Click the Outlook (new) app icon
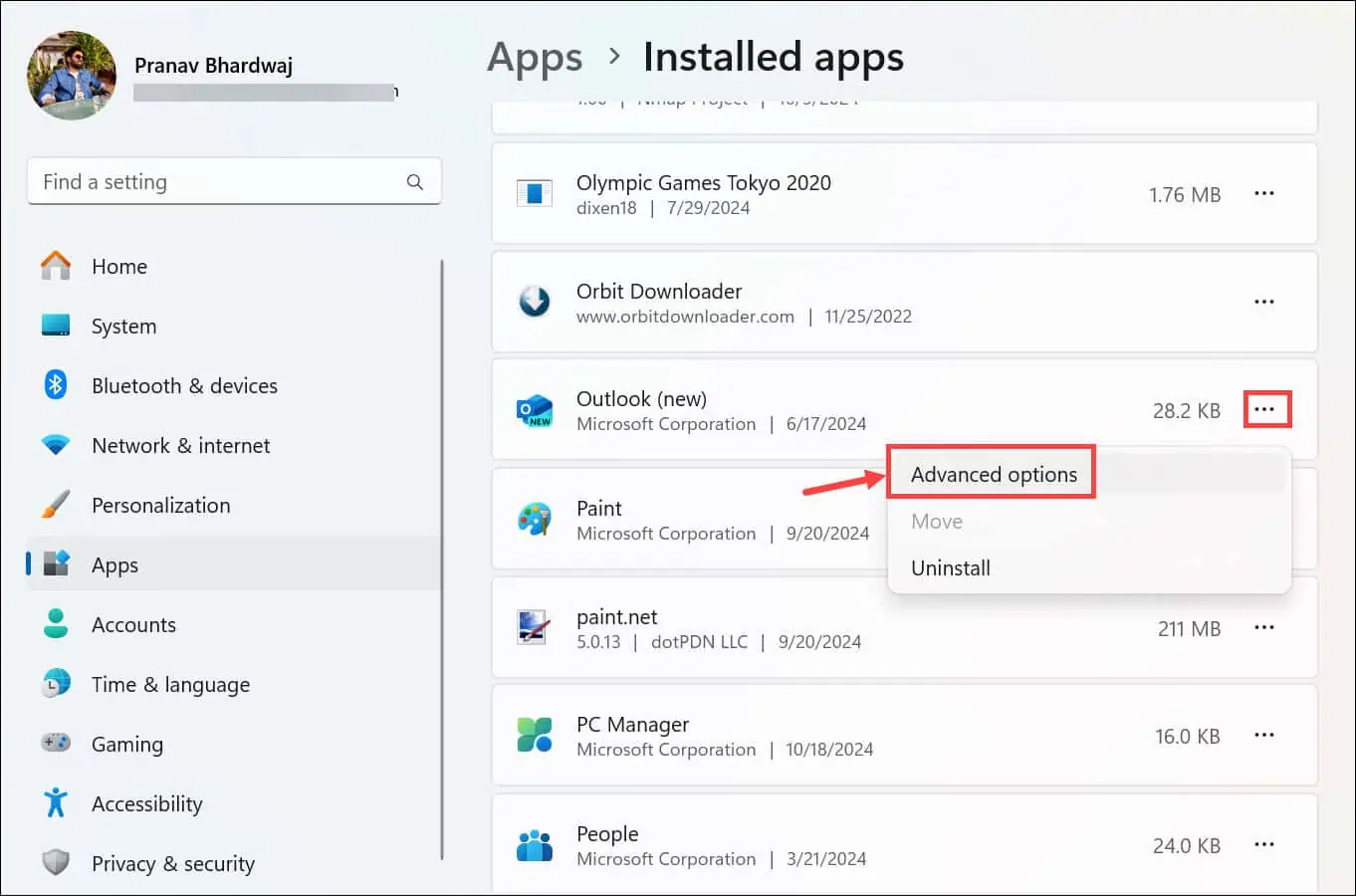The width and height of the screenshot is (1356, 896). [x=535, y=409]
